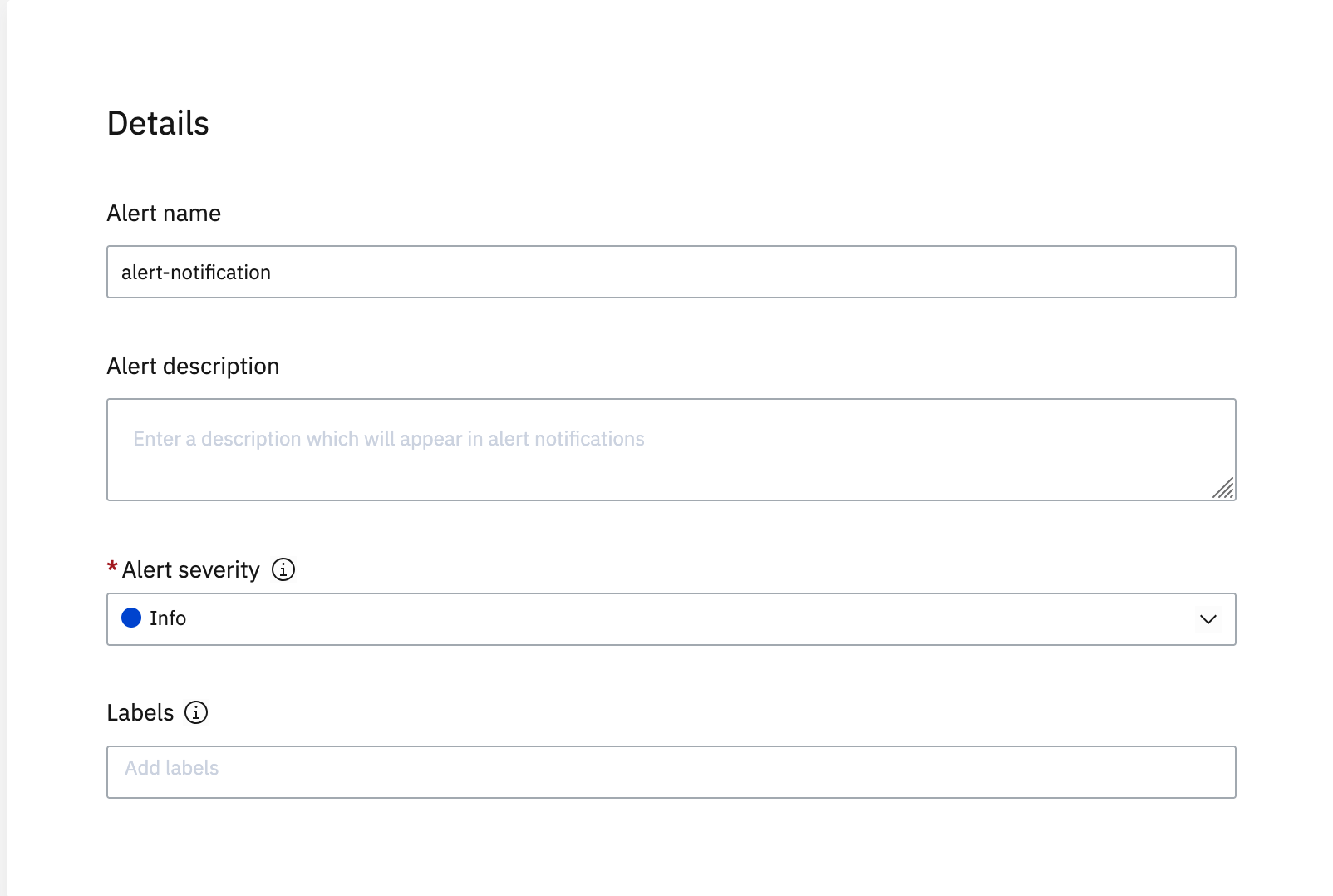The height and width of the screenshot is (896, 1333).
Task: Select the "Info" severity value text
Action: [x=168, y=618]
